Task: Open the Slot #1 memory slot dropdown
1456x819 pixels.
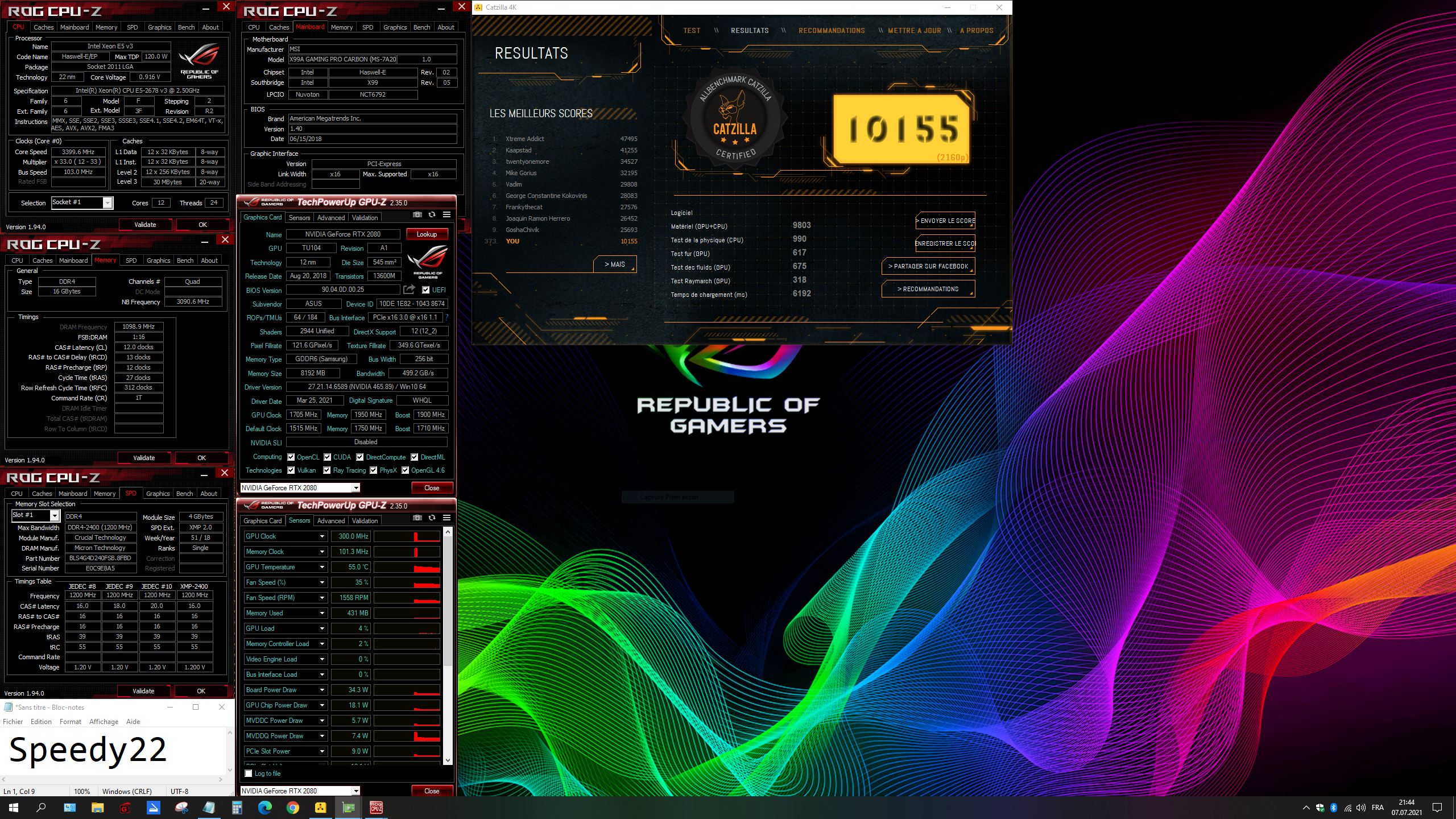Action: [x=35, y=515]
